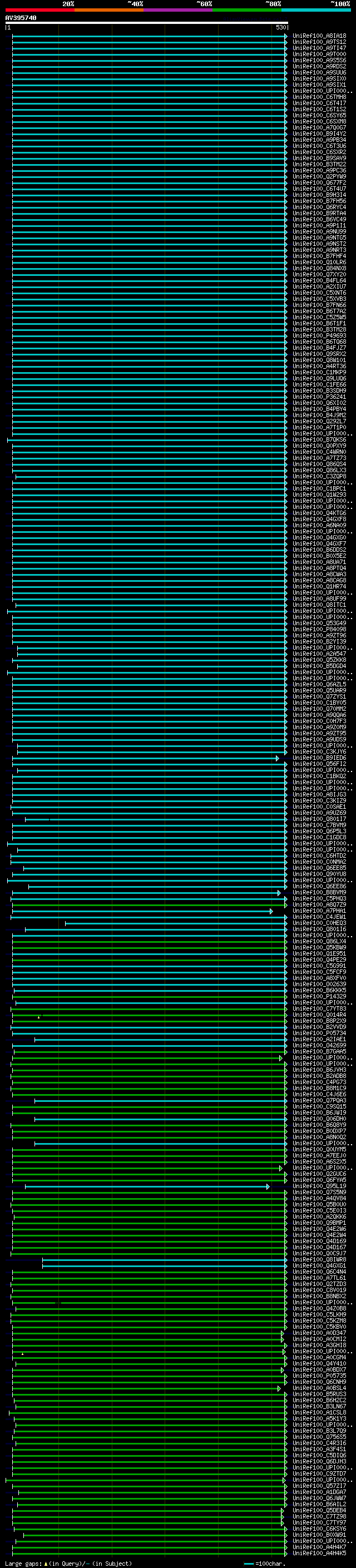Click the cyan alignment bar of UniRef100_A8IA18
The height and width of the screenshot is (1568, 356).
coord(149,36)
